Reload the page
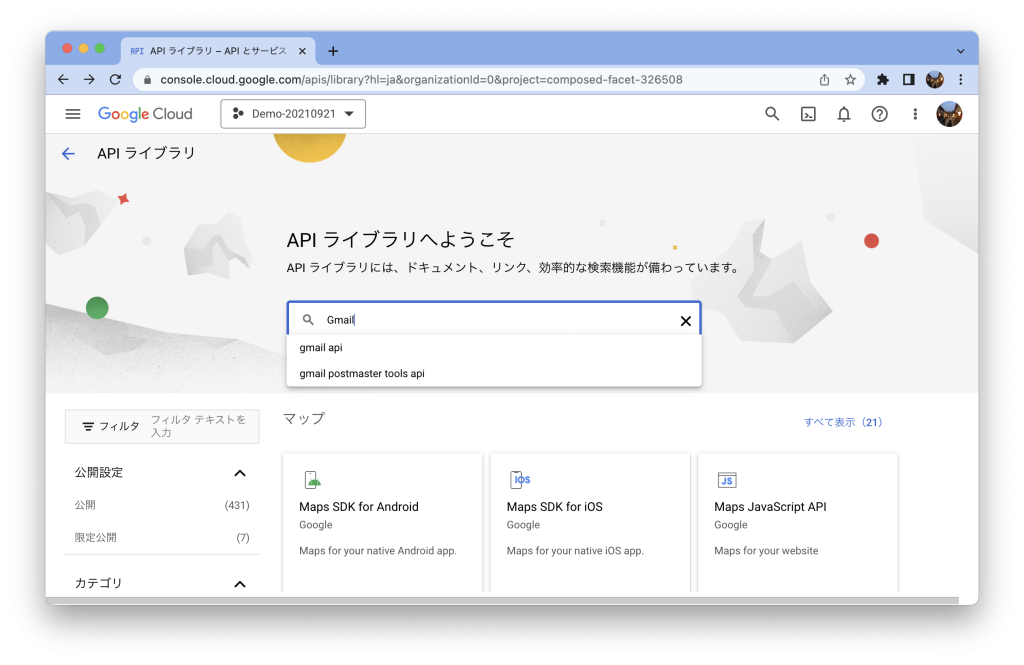1024x665 pixels. point(116,80)
